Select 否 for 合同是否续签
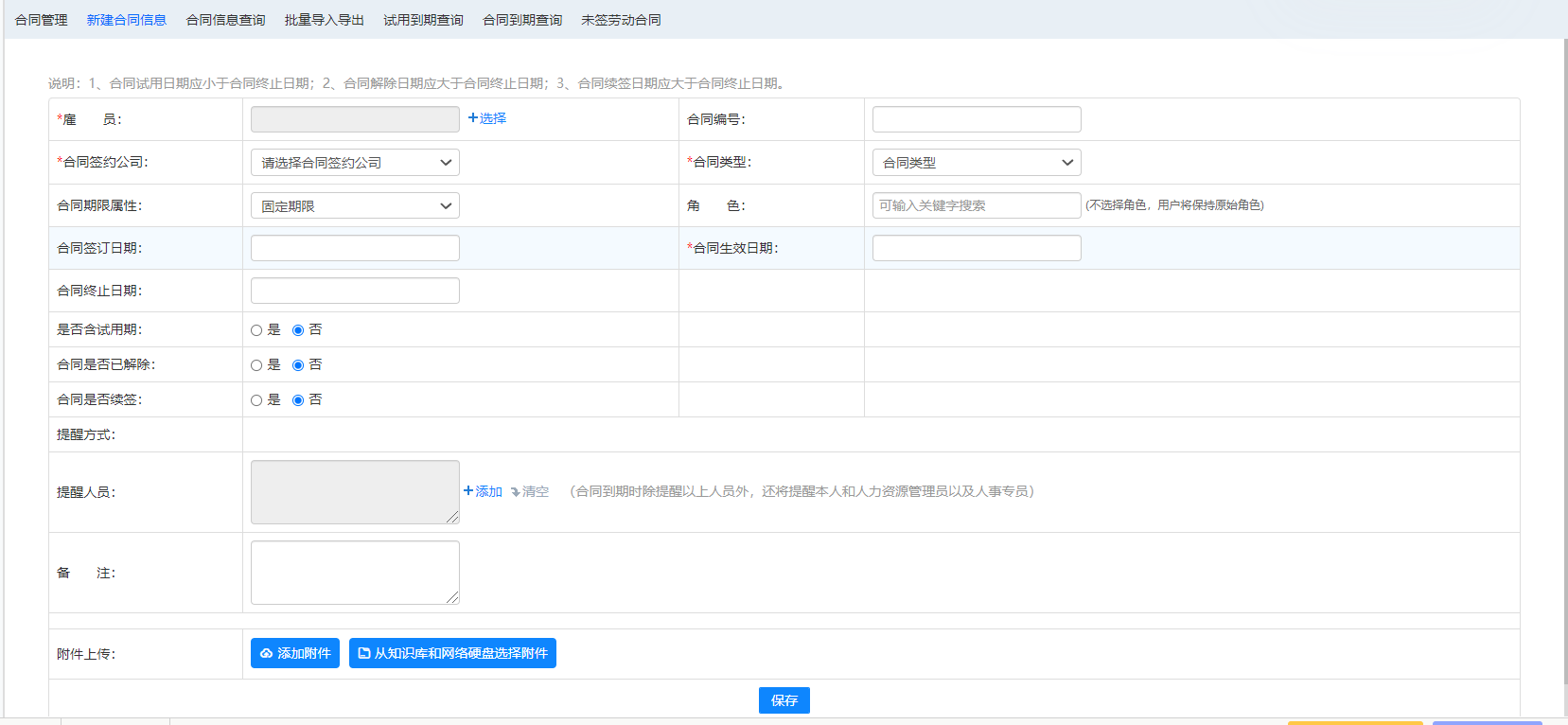This screenshot has width=1568, height=725. point(298,400)
